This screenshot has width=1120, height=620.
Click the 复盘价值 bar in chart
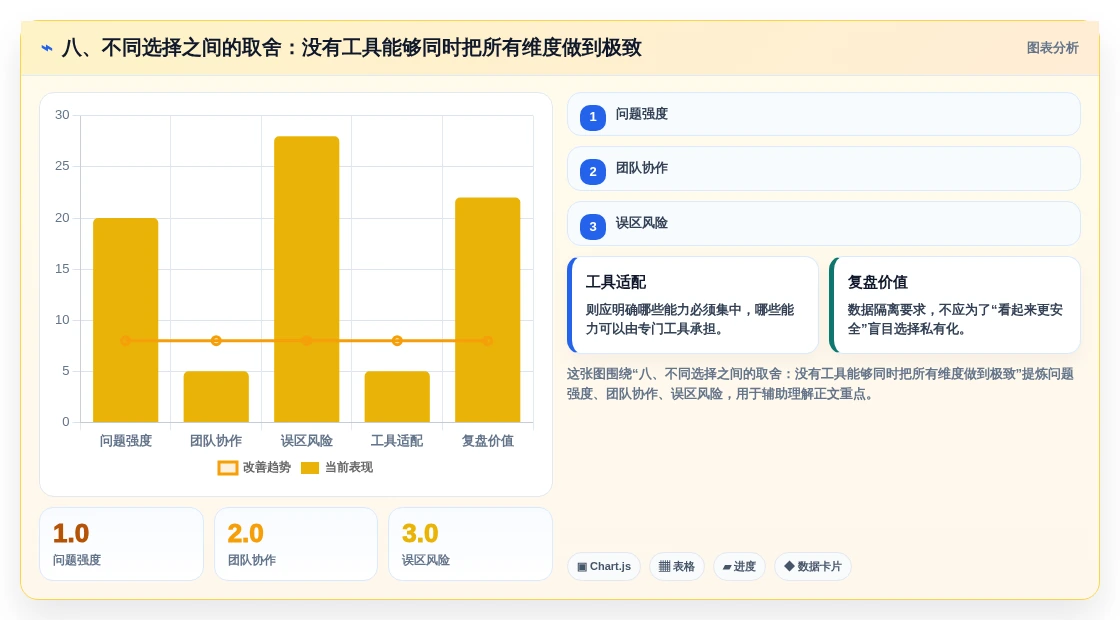pos(488,310)
